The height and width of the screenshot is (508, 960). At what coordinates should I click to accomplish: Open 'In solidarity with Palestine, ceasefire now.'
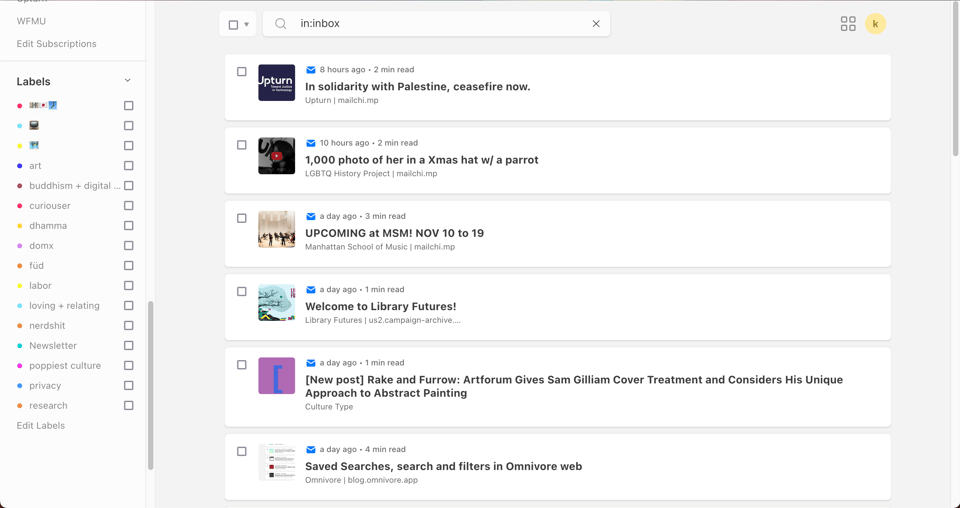click(418, 87)
